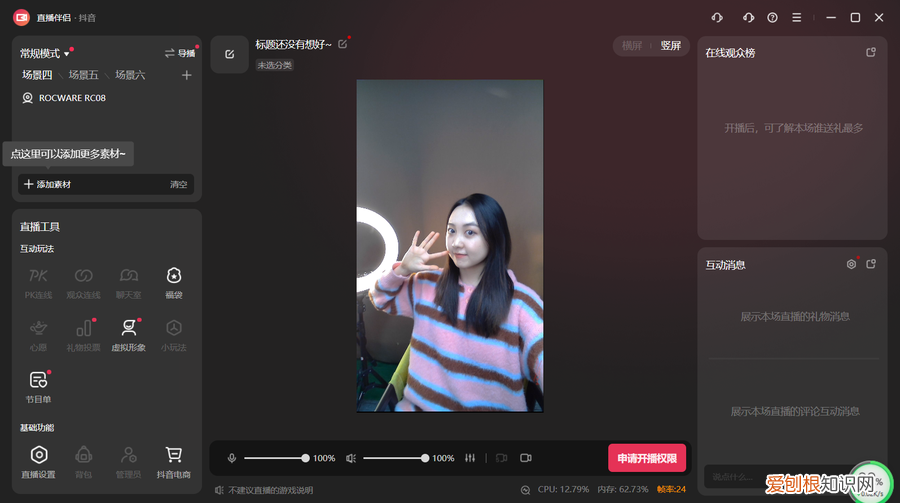This screenshot has height=503, width=900.
Task: Switch preview to 横屏 landscape
Action: (x=632, y=45)
